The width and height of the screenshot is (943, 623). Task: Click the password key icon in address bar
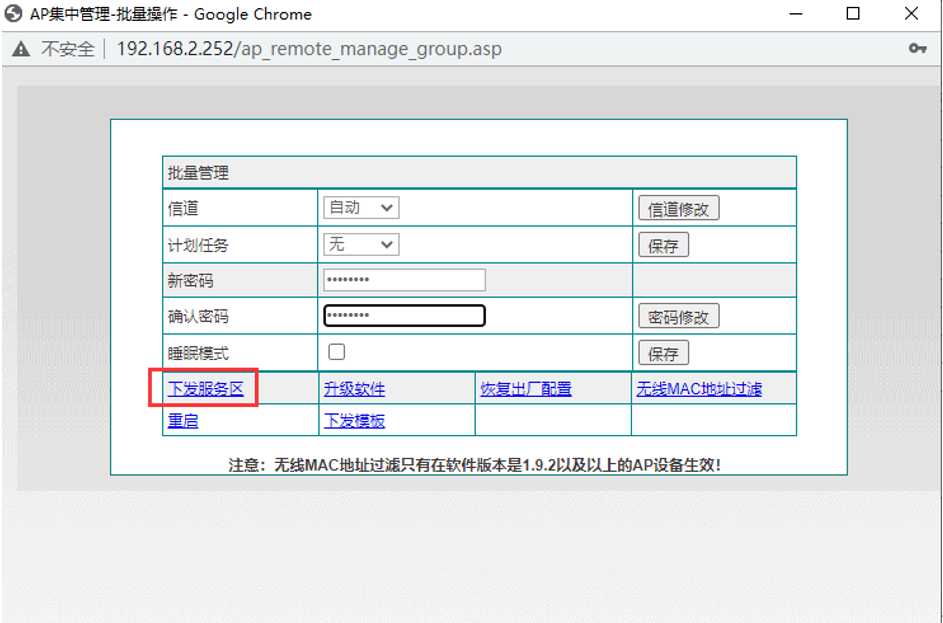(x=917, y=49)
